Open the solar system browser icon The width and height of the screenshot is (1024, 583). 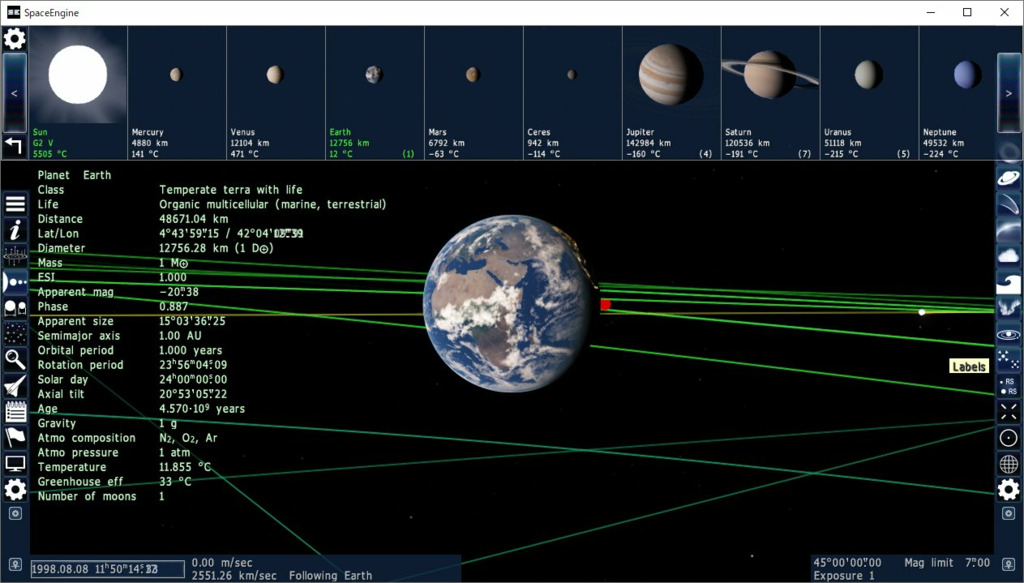click(15, 282)
